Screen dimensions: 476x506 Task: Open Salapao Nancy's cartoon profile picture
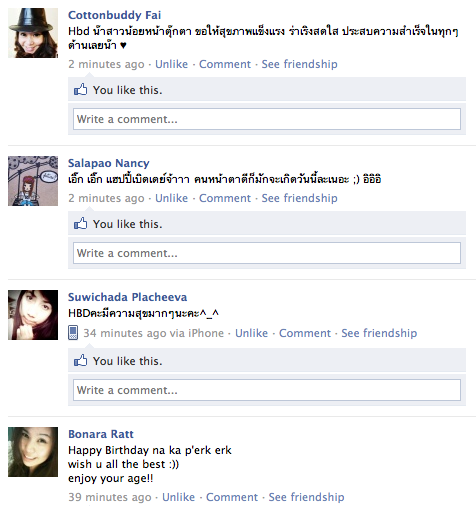click(33, 181)
